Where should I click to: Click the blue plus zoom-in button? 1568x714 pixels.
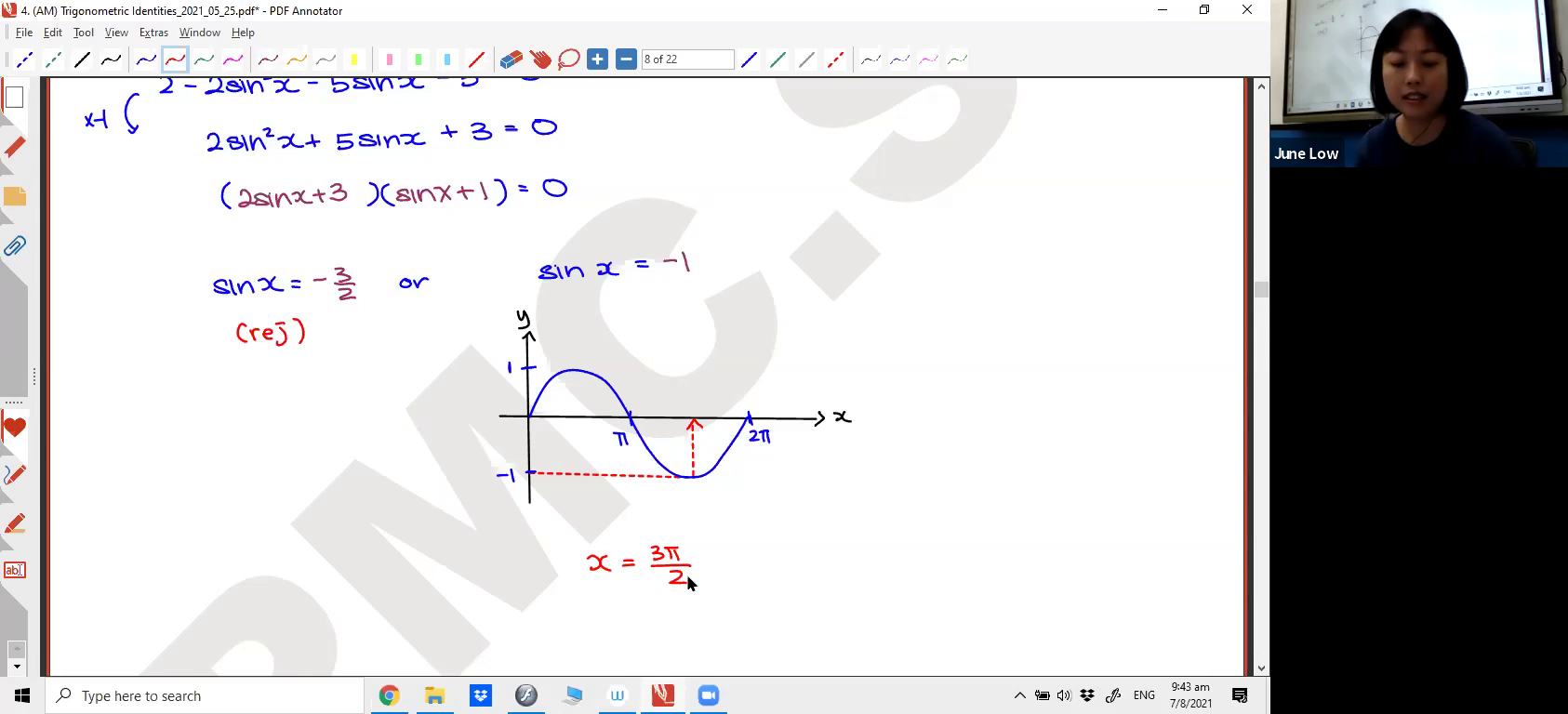(598, 59)
